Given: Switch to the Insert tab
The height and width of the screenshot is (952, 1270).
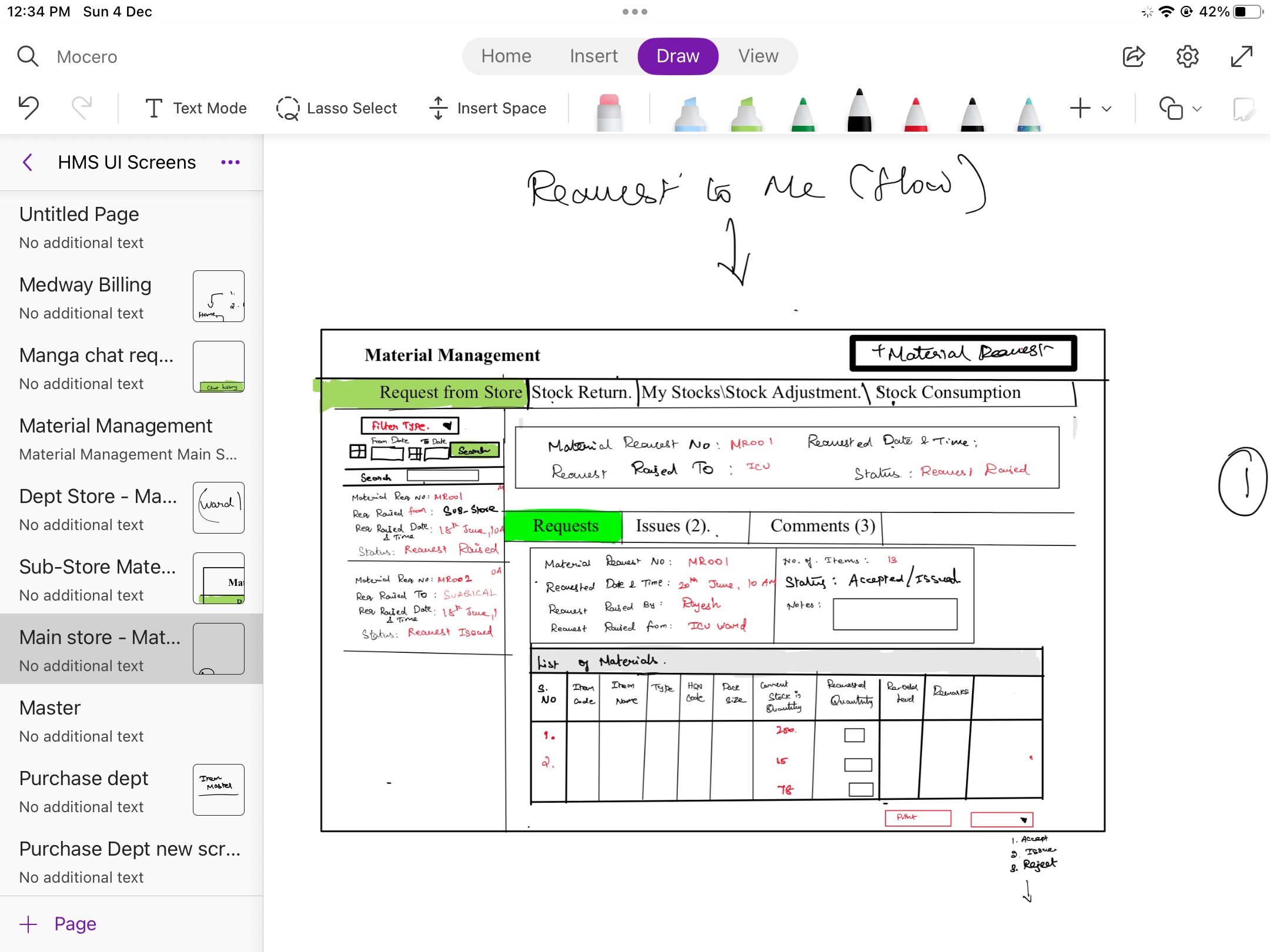Looking at the screenshot, I should [593, 56].
